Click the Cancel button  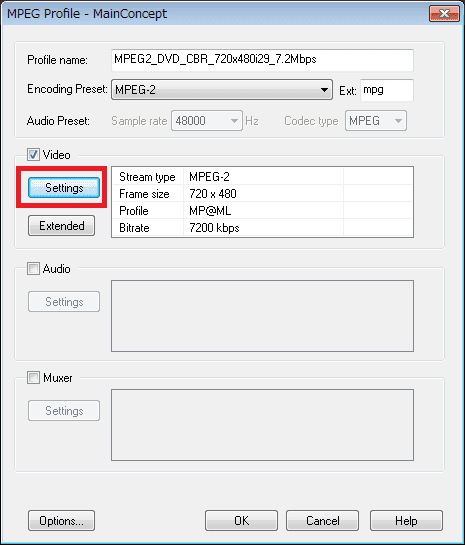click(x=322, y=520)
